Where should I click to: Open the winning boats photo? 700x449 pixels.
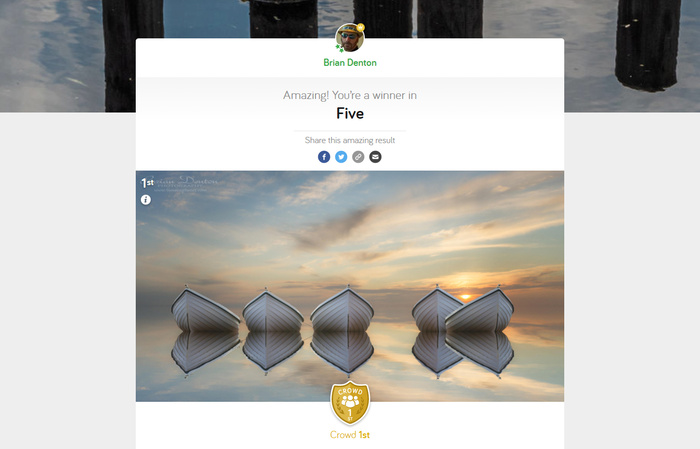[350, 286]
